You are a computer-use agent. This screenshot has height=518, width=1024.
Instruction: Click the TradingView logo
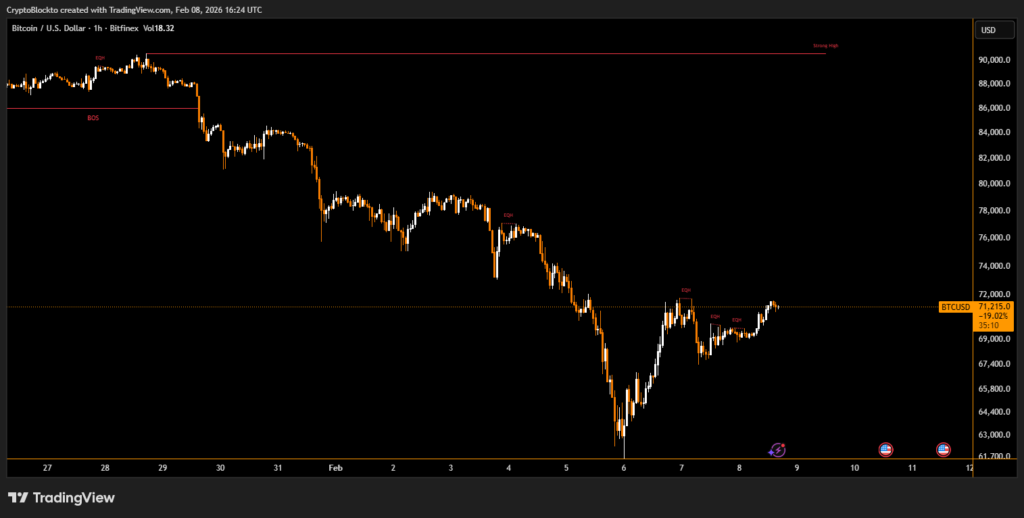coord(61,497)
